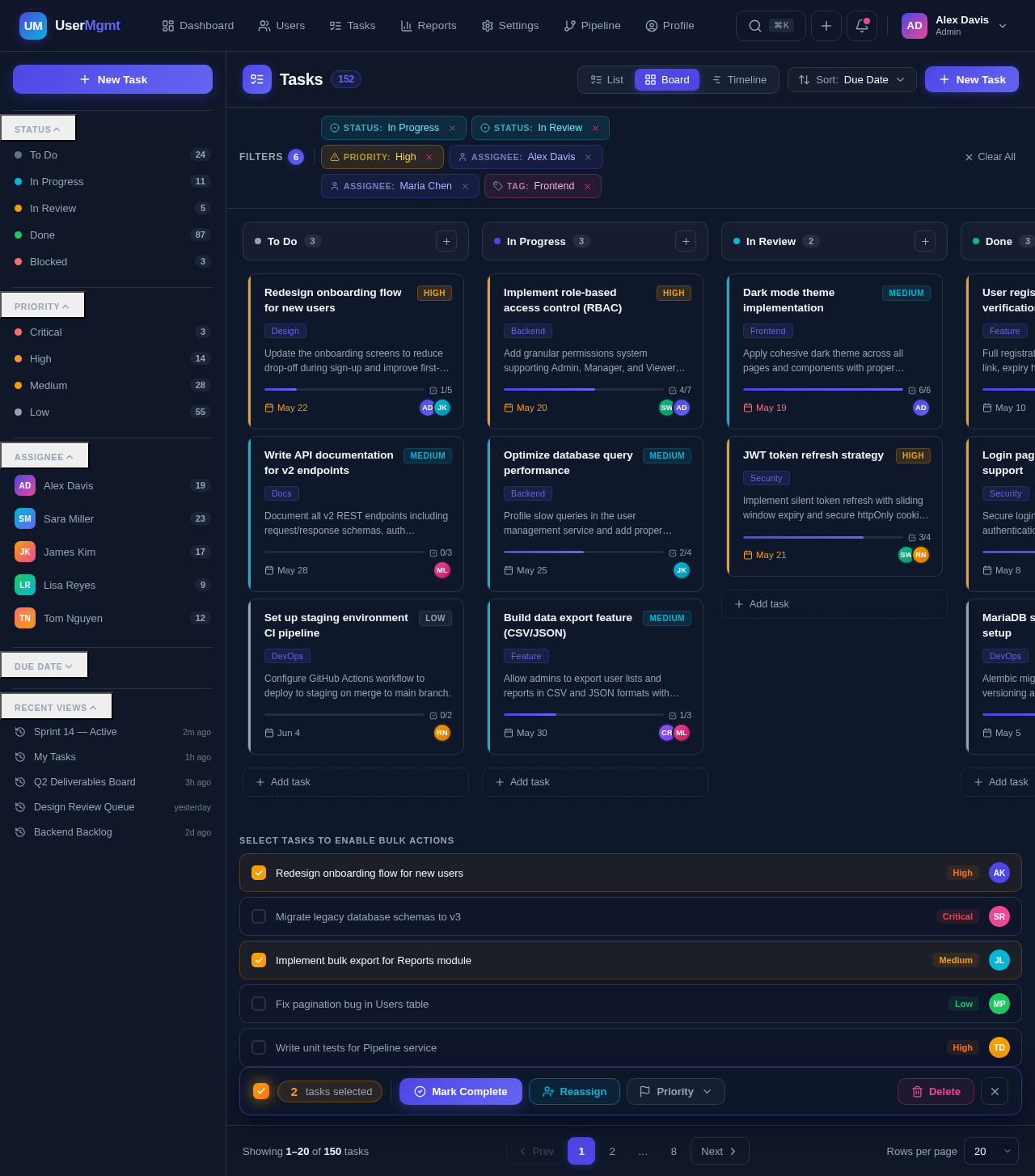Add a card to the In Review column header
The image size is (1035, 1176).
pos(925,241)
